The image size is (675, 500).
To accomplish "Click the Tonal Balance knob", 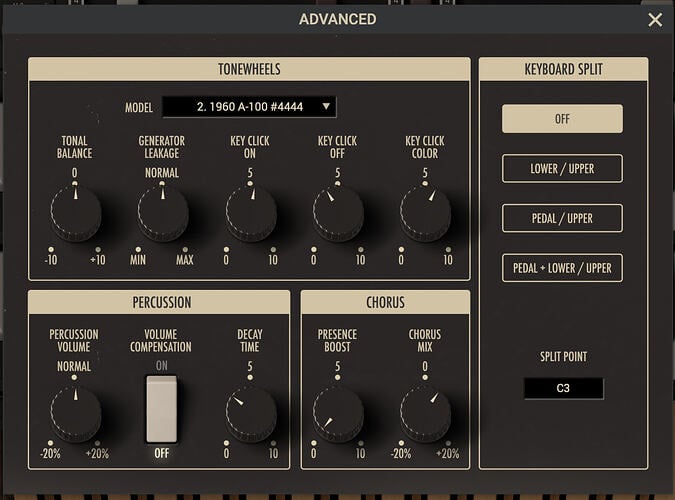I will pos(76,213).
